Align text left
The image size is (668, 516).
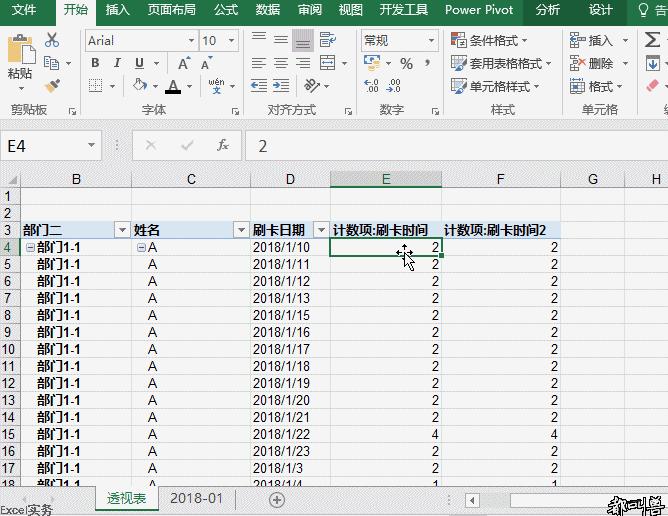[259, 63]
